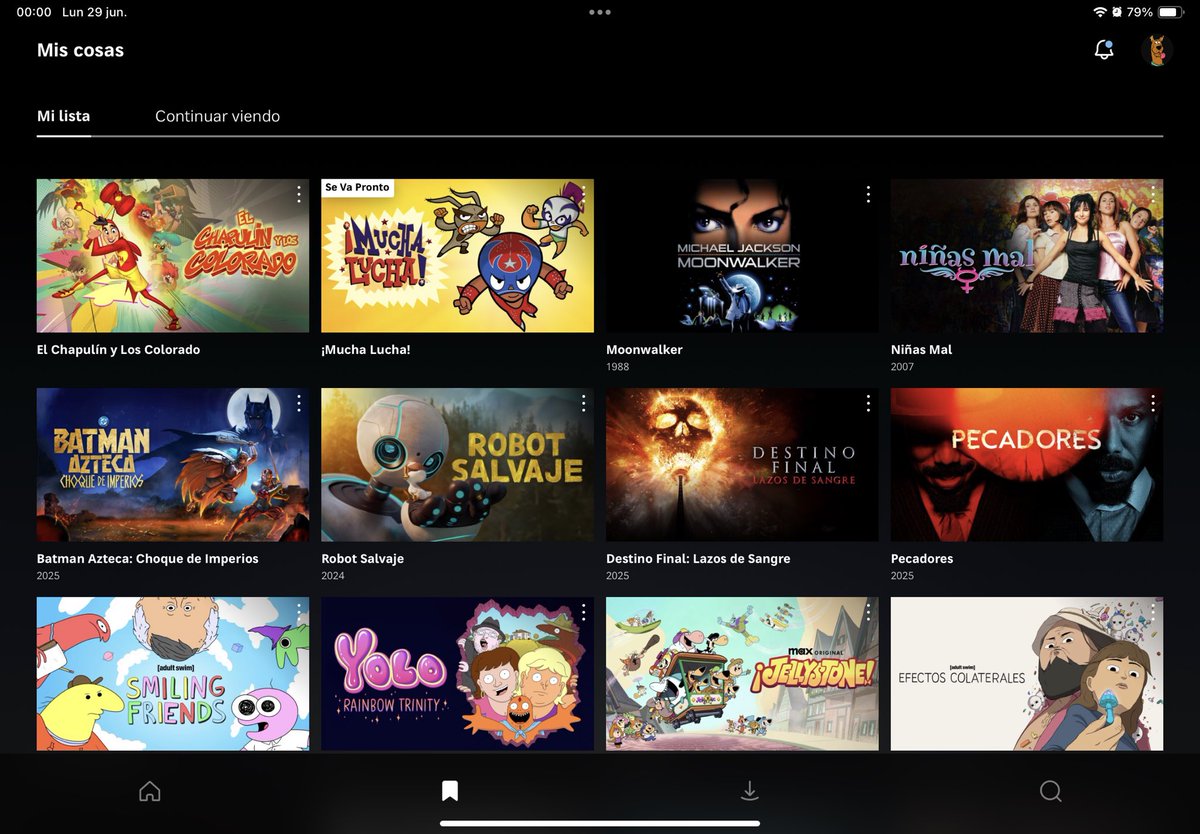Open the Niñas Mal thumbnail
This screenshot has width=1200, height=834.
pos(1027,256)
